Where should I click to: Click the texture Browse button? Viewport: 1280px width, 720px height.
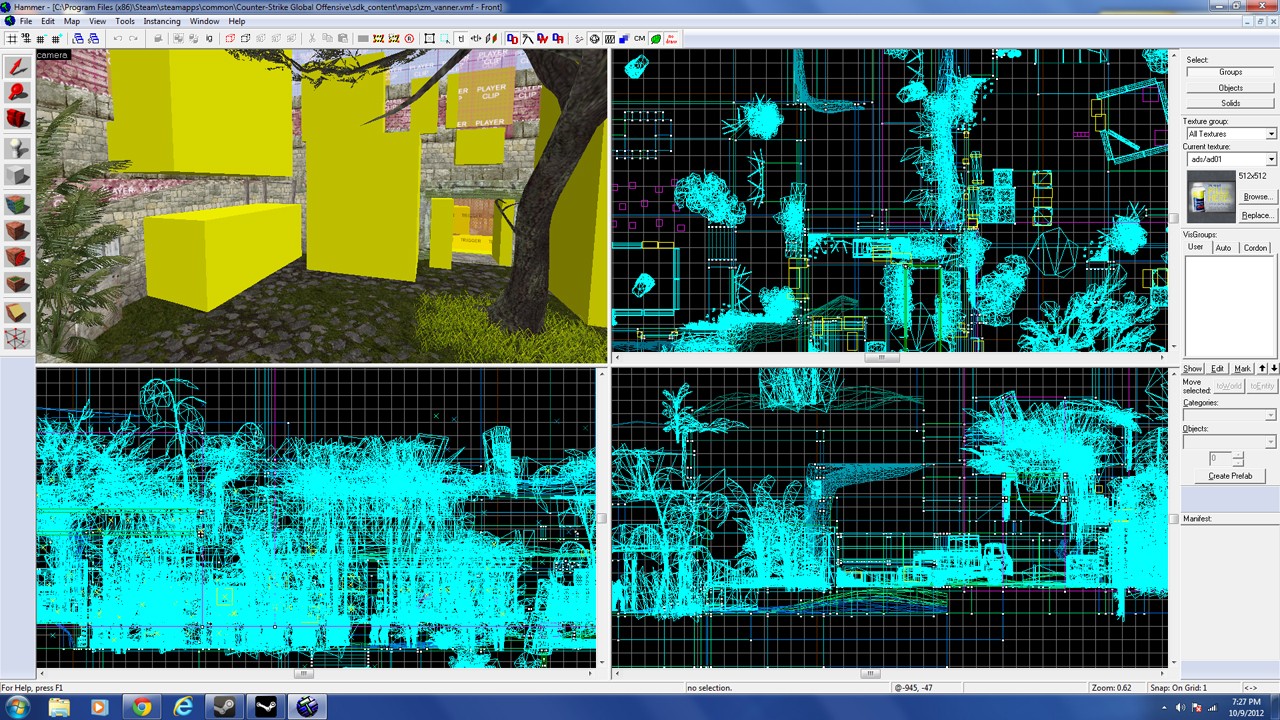tap(1257, 197)
